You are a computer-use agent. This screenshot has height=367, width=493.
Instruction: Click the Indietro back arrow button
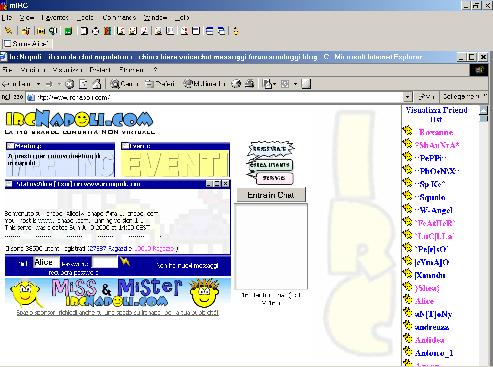tap(17, 84)
